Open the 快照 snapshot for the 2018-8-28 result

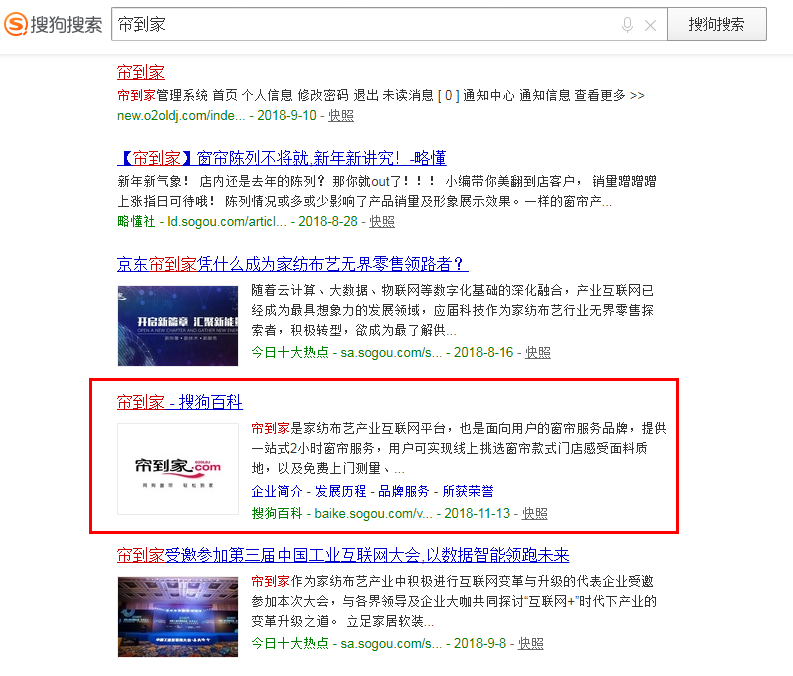pyautogui.click(x=382, y=221)
